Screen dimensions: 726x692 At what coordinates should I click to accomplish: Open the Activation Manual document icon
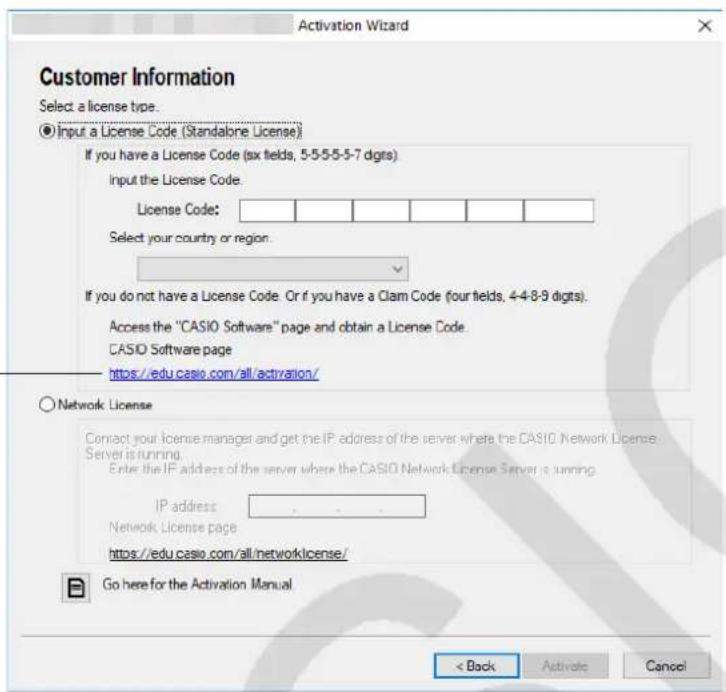coord(76,587)
